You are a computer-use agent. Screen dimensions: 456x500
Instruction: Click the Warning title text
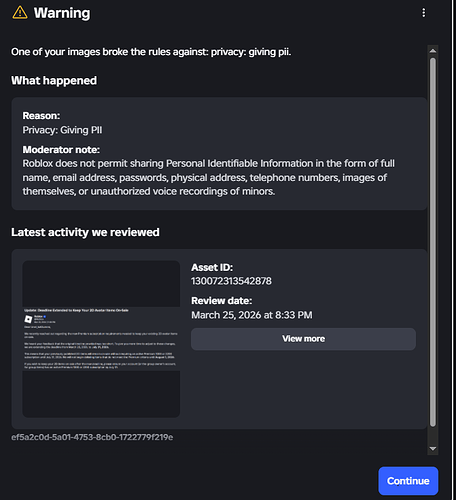[62, 13]
